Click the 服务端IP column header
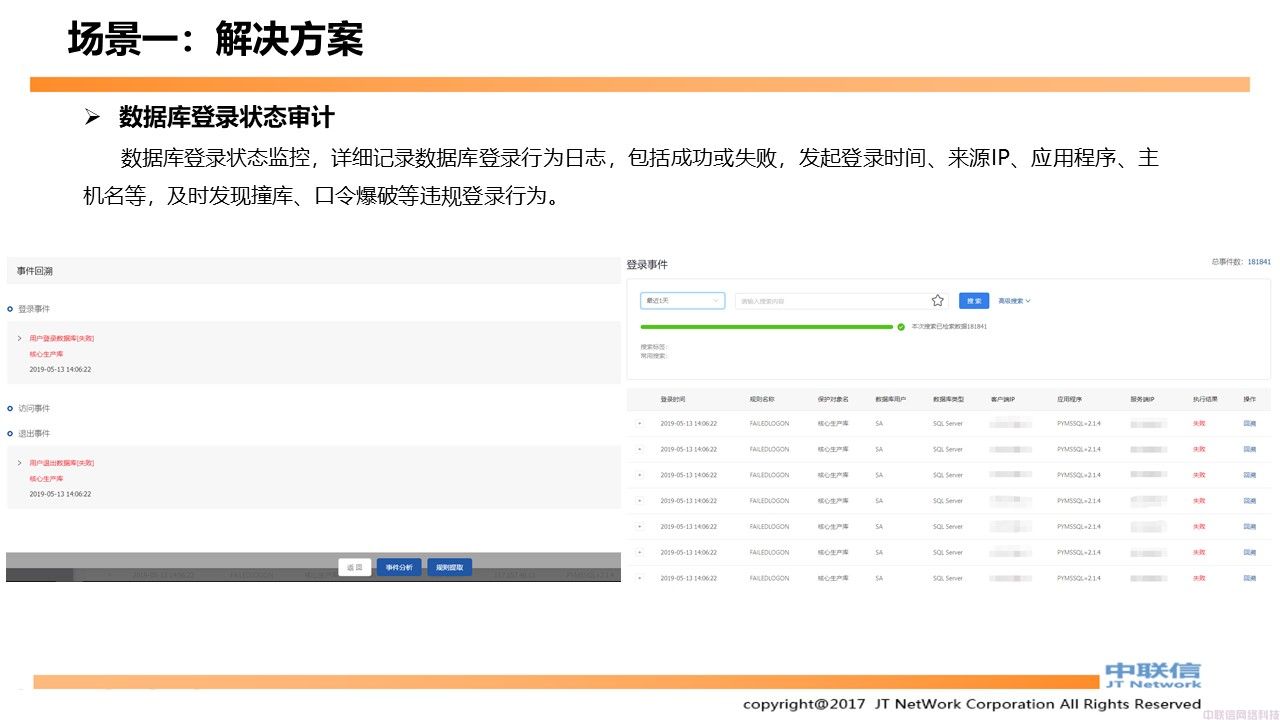 coord(1143,399)
